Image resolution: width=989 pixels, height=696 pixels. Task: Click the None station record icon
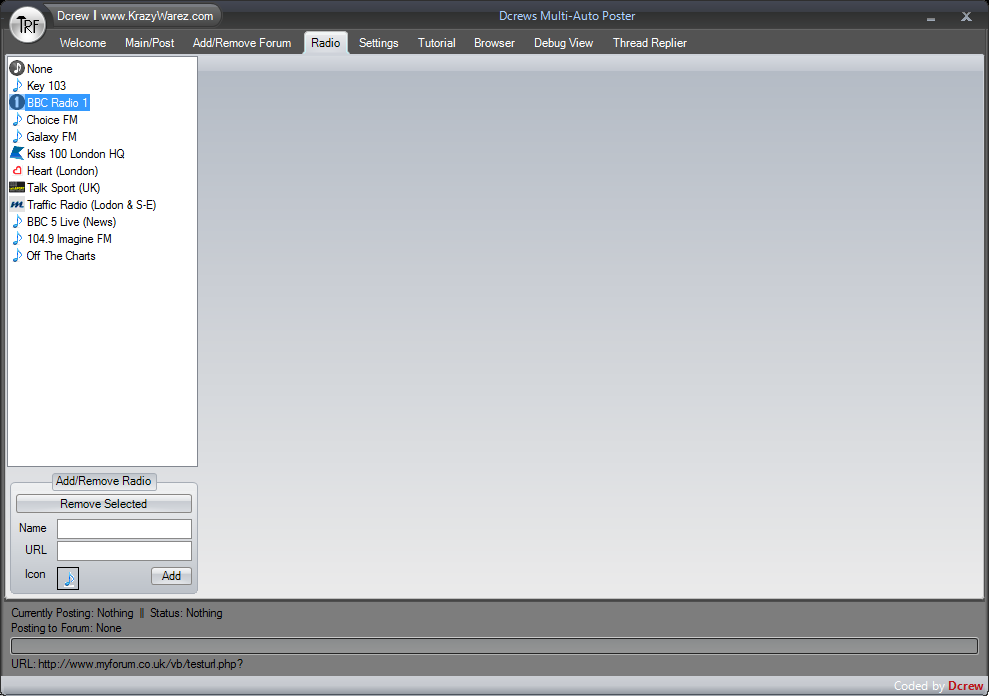click(x=17, y=68)
